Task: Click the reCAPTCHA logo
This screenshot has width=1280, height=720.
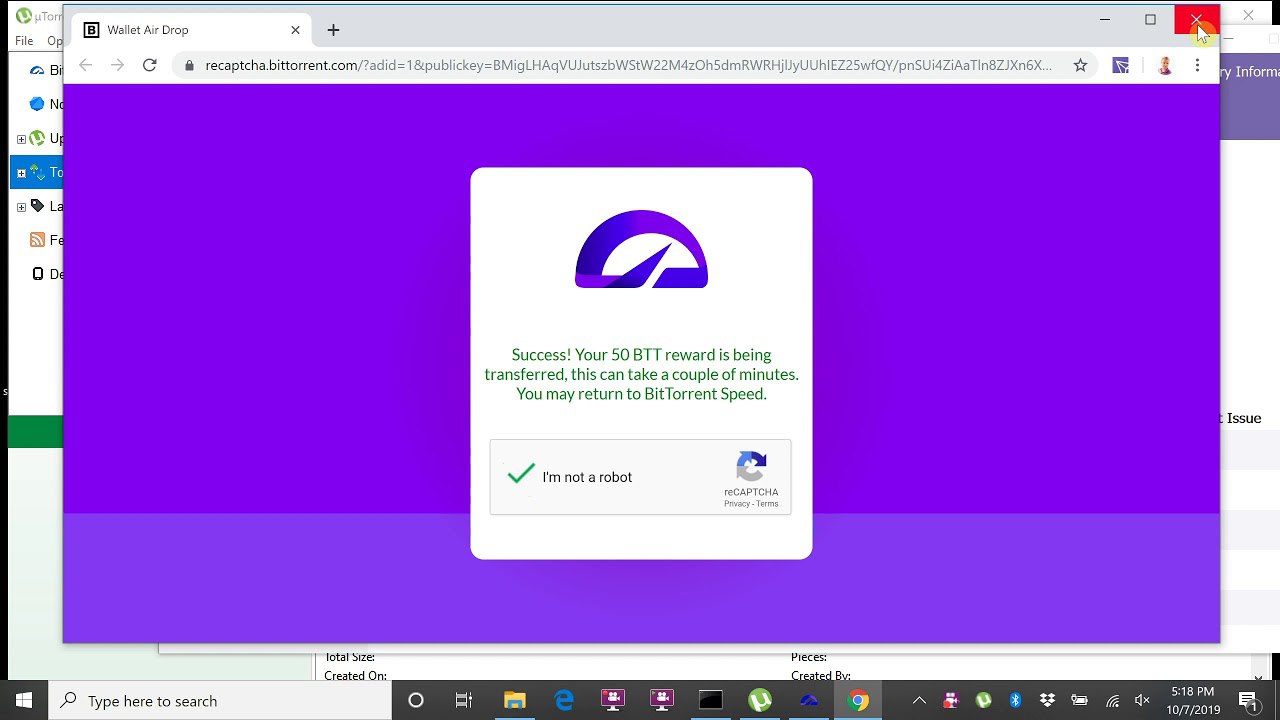Action: pos(751,467)
